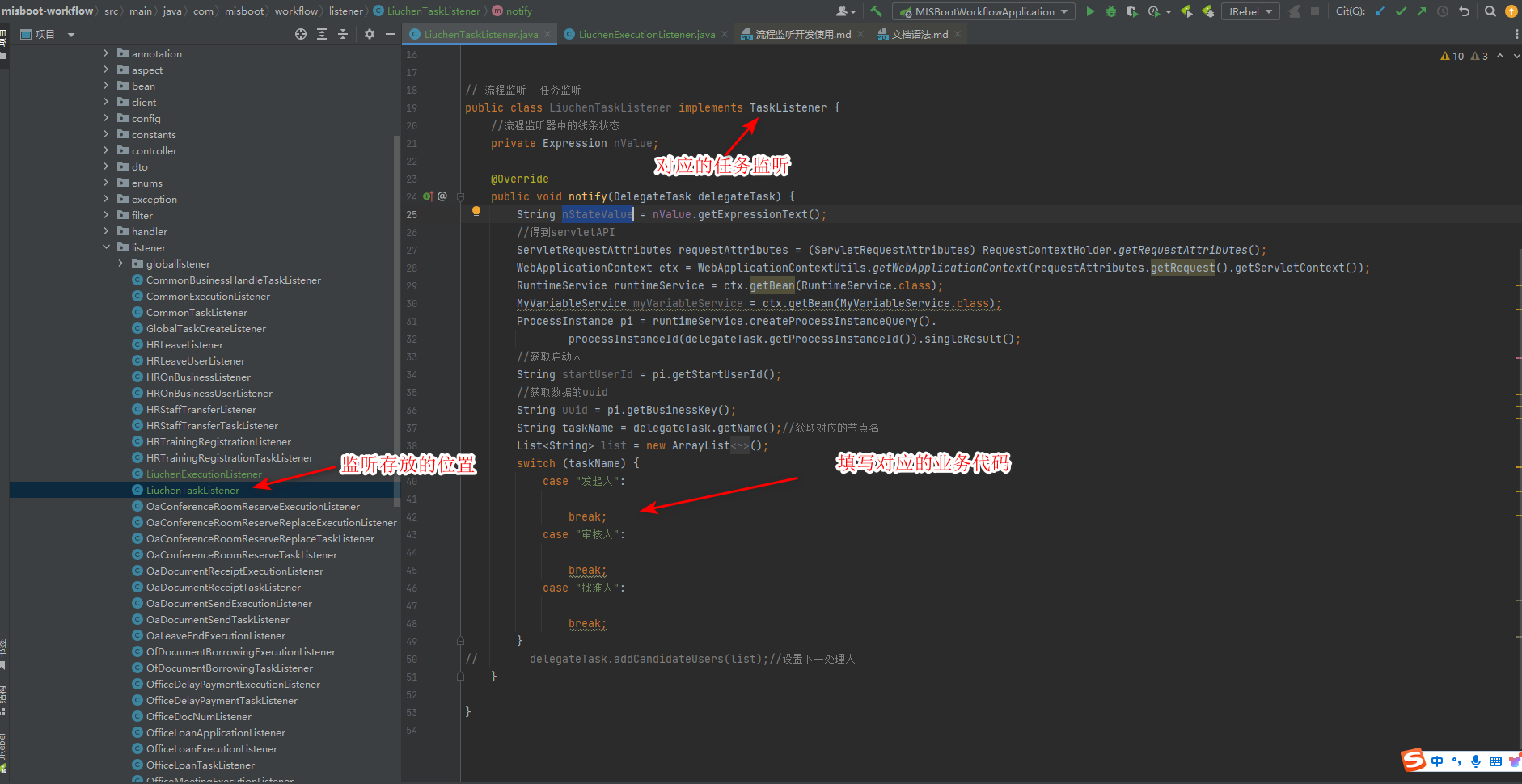
Task: Run with coverage shield icon
Action: (1132, 11)
